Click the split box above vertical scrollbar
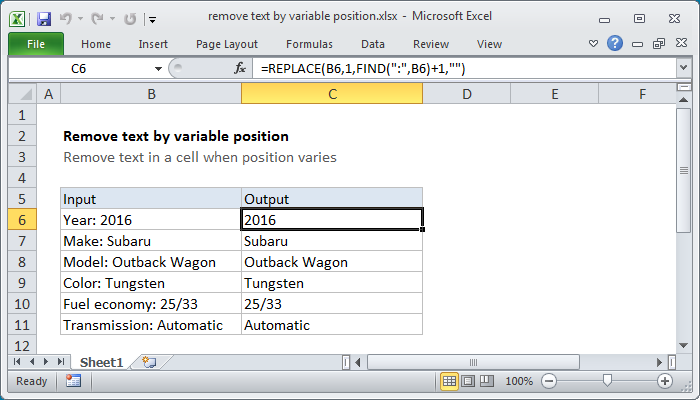 tap(683, 87)
